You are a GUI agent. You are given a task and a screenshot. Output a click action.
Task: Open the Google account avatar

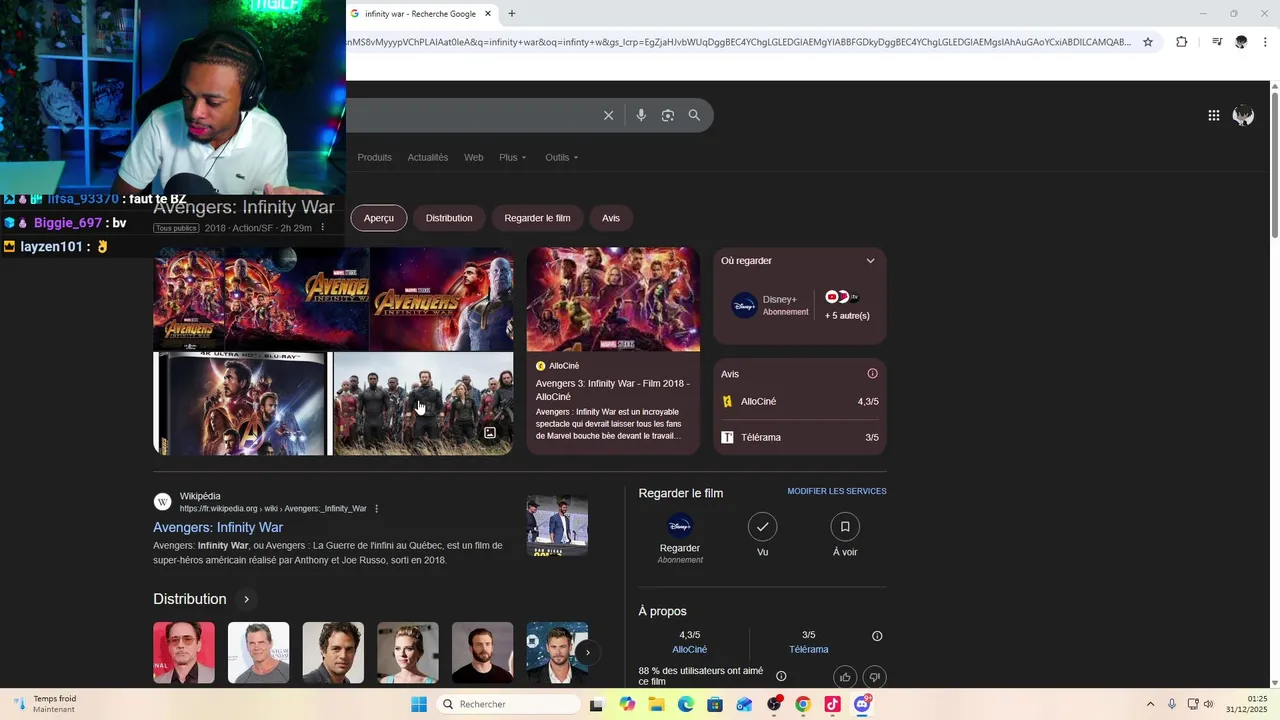click(1243, 116)
